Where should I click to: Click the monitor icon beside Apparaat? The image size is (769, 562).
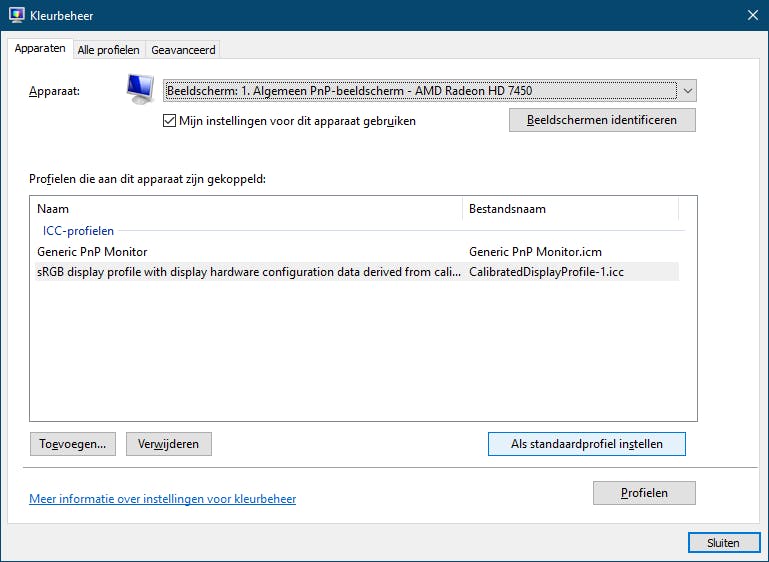point(140,90)
